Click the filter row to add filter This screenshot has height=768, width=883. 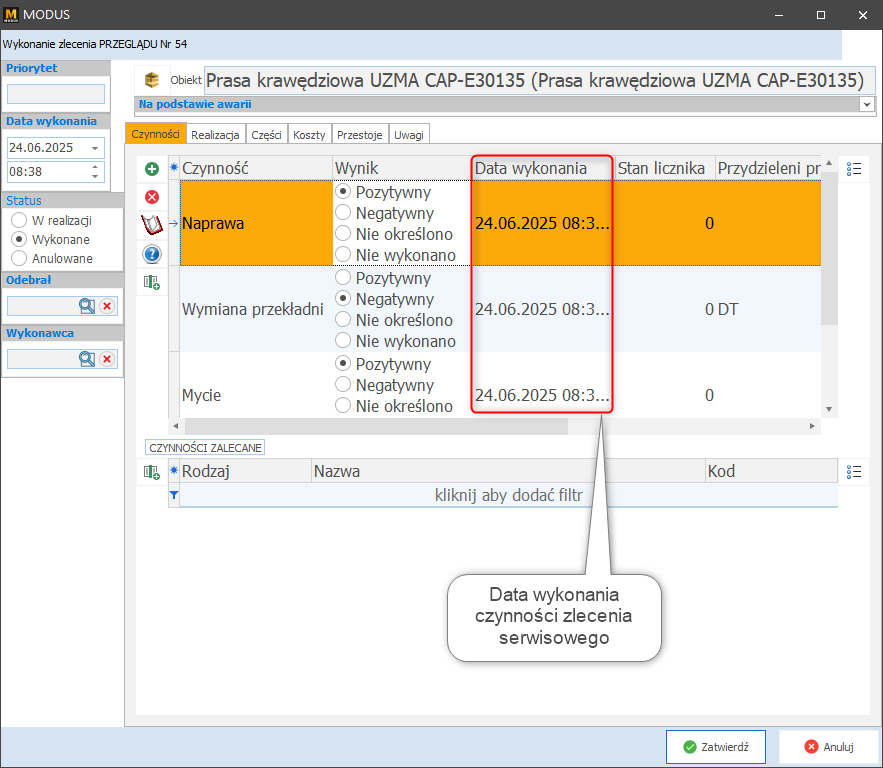coord(508,494)
